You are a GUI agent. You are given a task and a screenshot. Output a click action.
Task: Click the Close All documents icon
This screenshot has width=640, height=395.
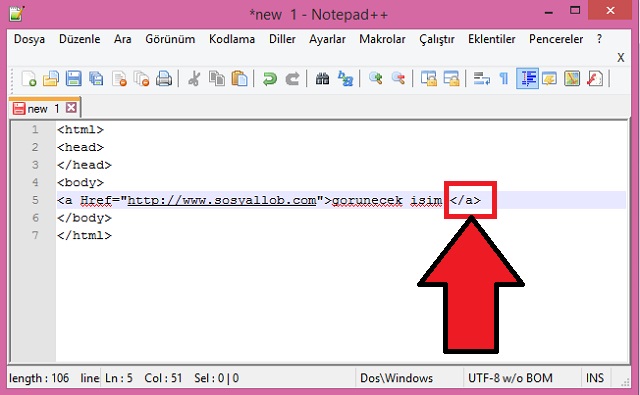(142, 78)
